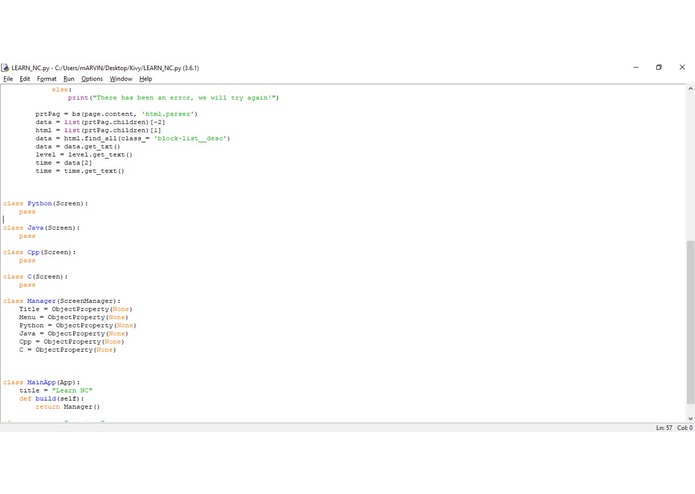Click the 'else:' line at top of editor
The image size is (695, 494).
click(62, 89)
